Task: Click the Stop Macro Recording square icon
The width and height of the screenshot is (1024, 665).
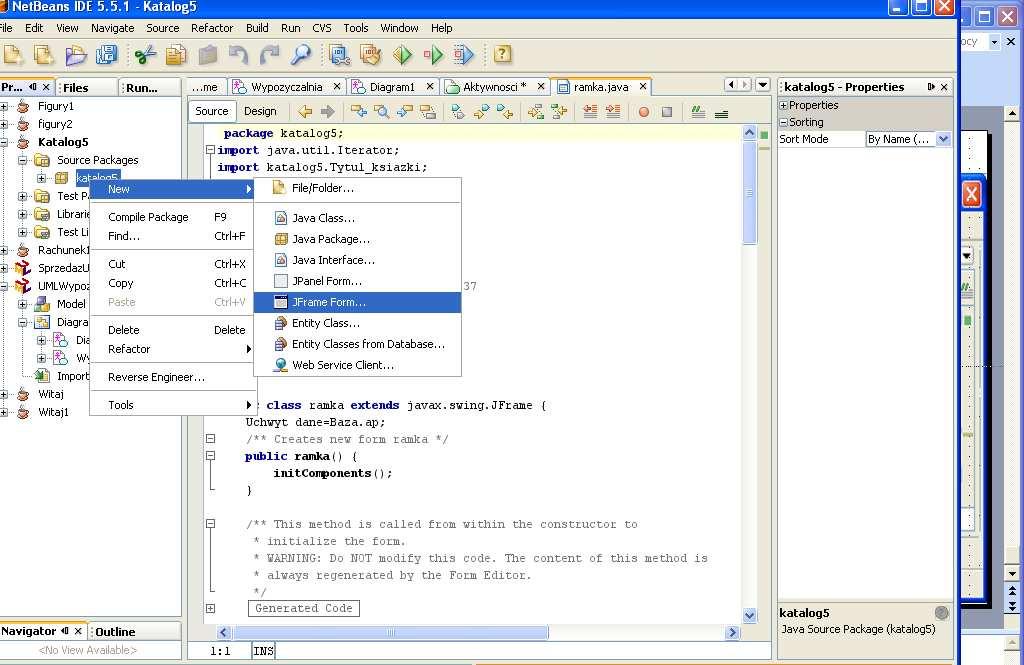Action: 667,112
